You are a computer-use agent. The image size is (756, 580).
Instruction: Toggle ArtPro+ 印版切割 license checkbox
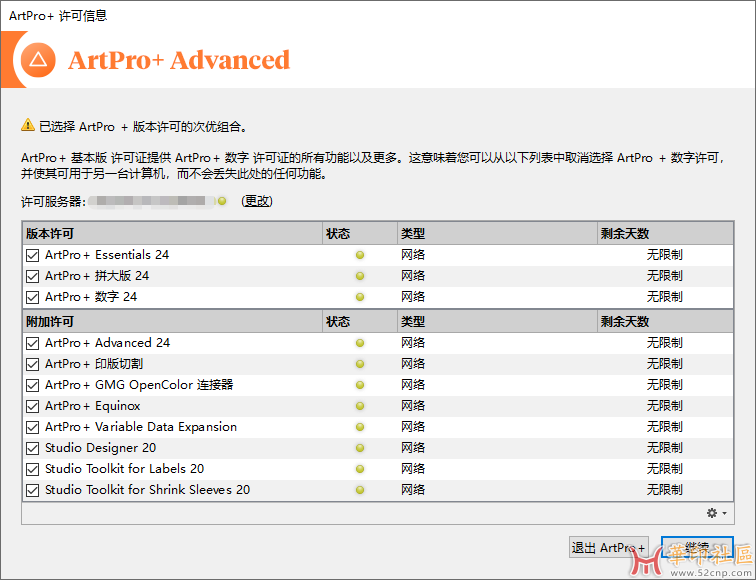point(33,364)
